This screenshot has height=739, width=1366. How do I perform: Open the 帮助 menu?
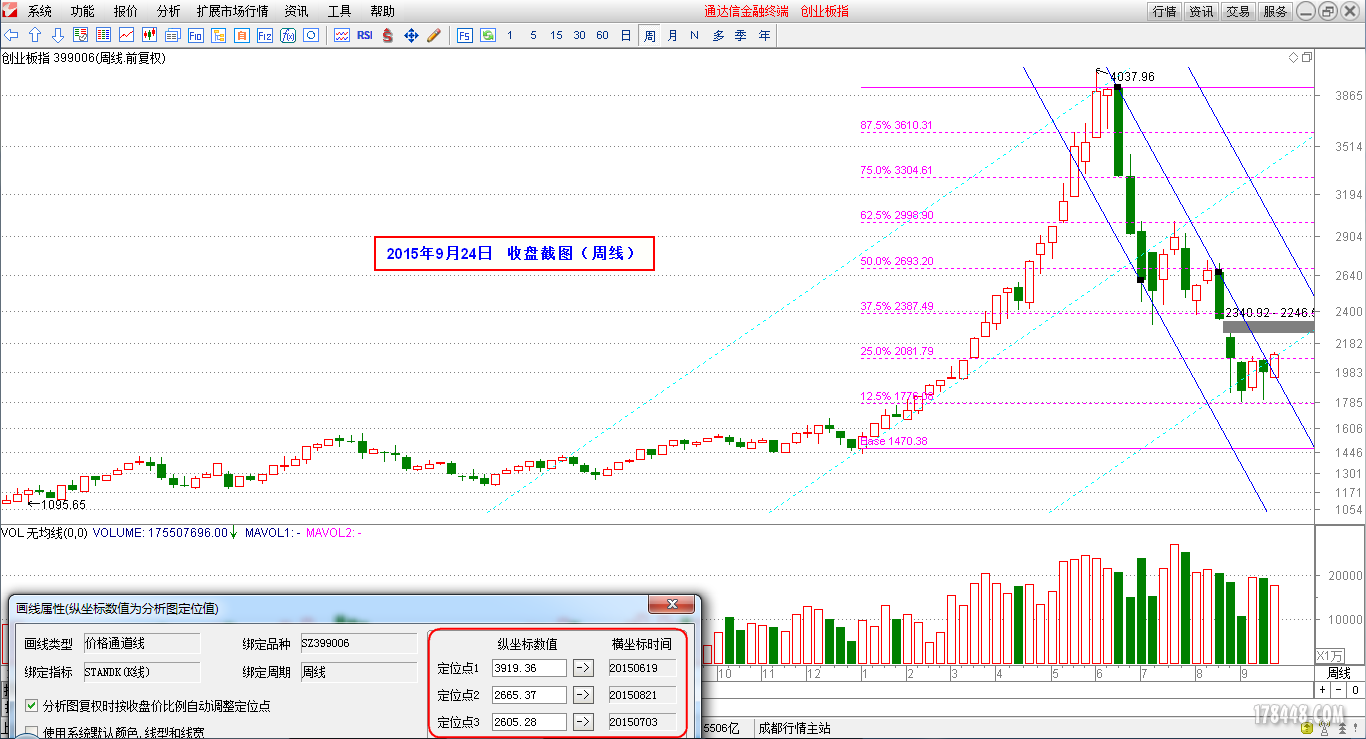tap(382, 12)
